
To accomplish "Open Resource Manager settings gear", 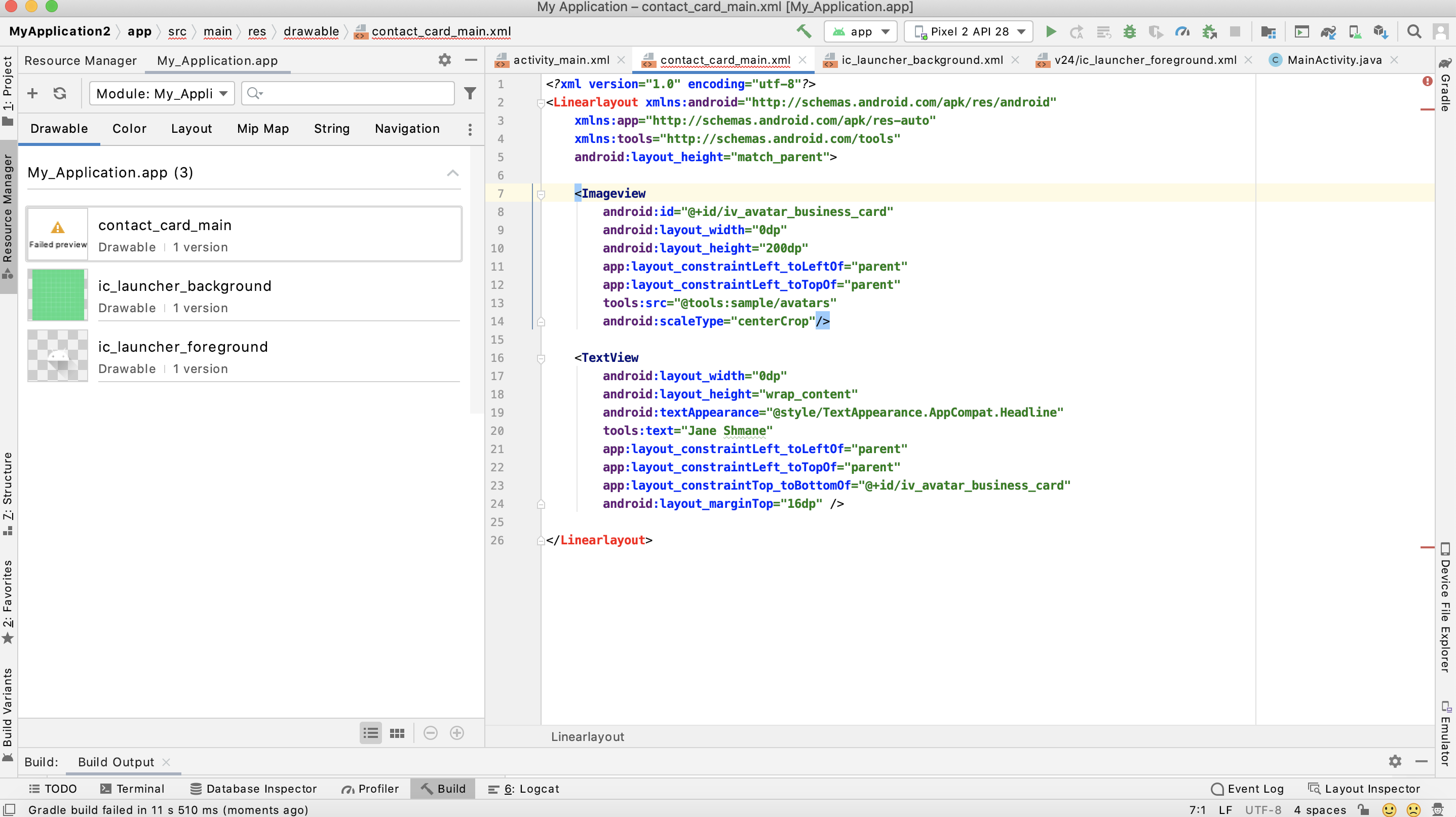I will pyautogui.click(x=444, y=60).
